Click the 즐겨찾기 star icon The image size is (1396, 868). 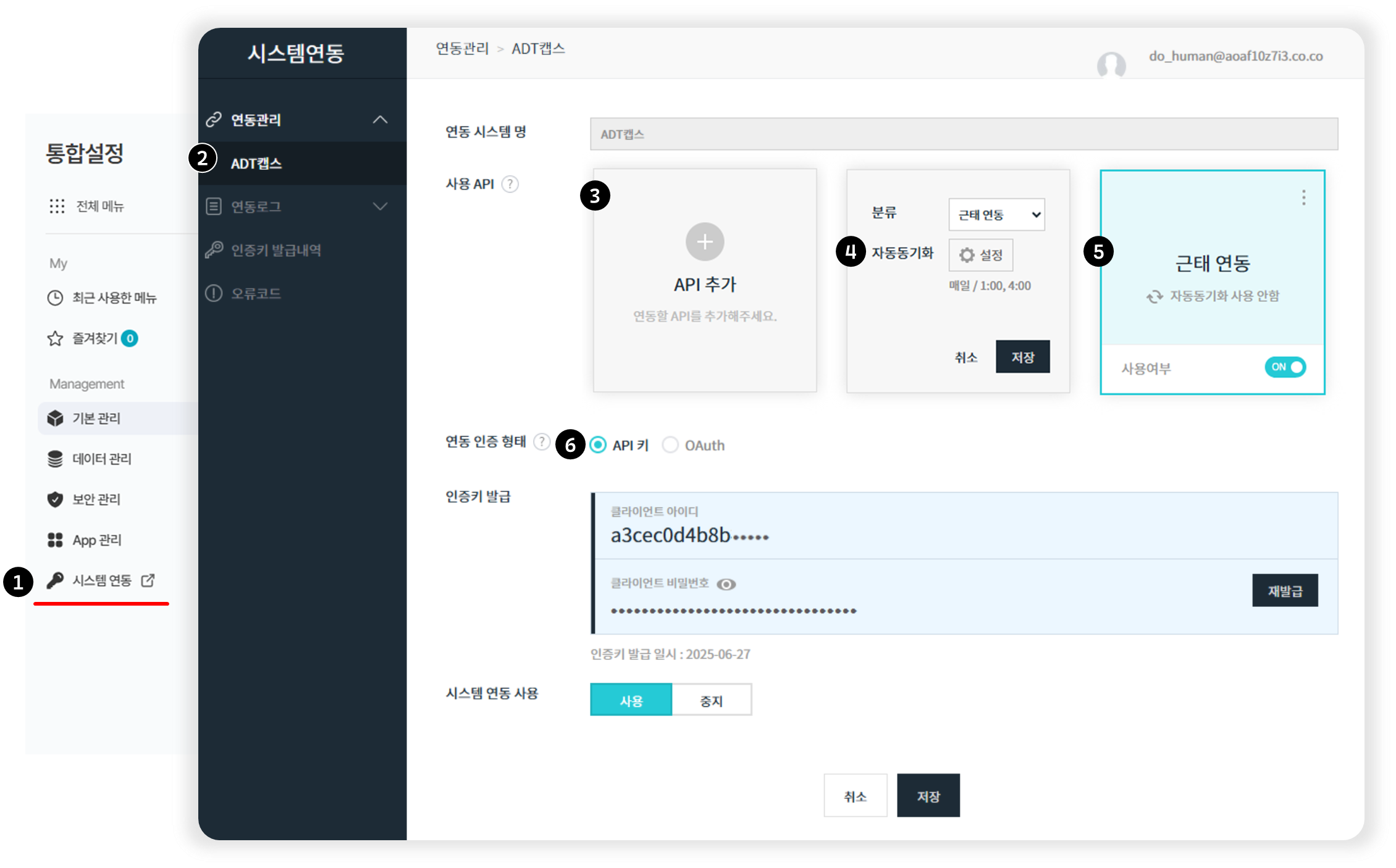pos(56,338)
